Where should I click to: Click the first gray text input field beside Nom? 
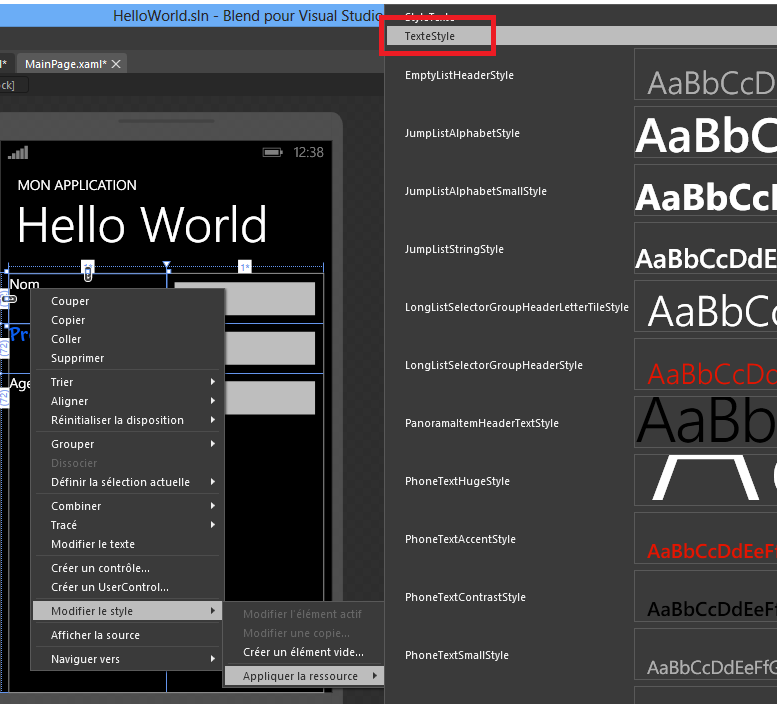click(x=244, y=299)
